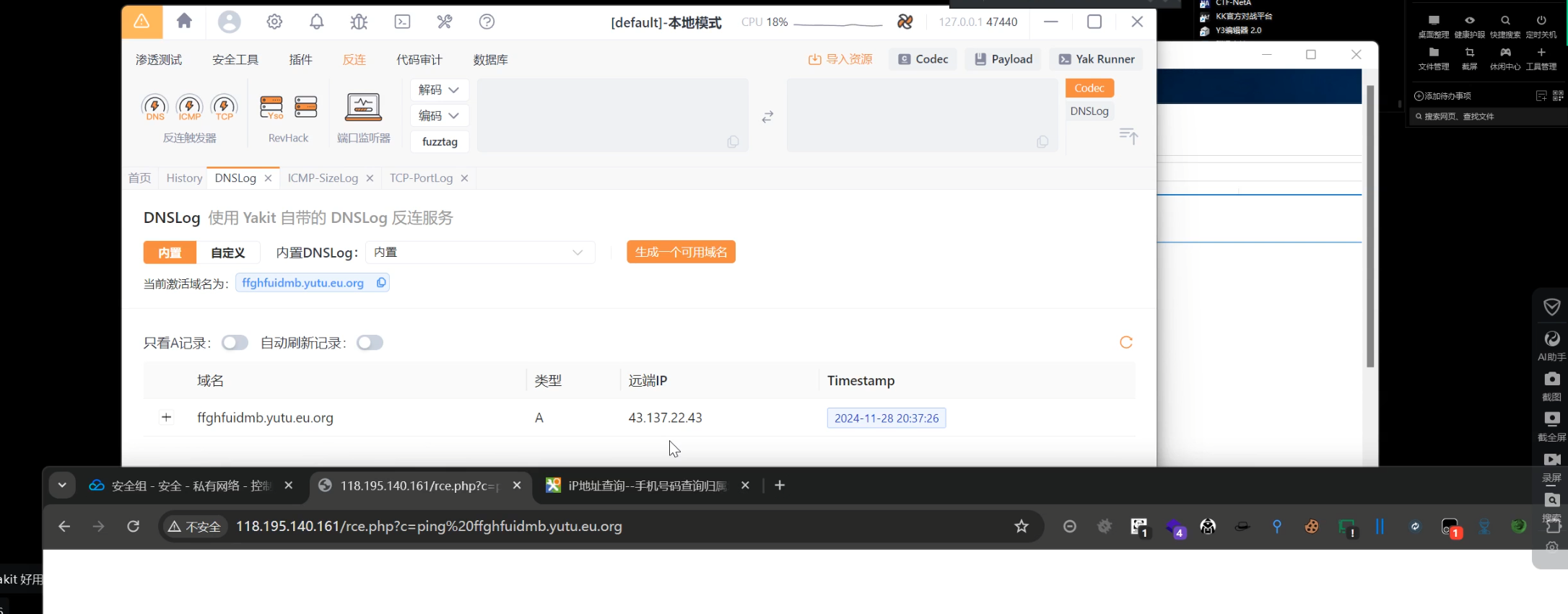The width and height of the screenshot is (1568, 614).
Task: Select the 内置 mode option
Action: (x=170, y=253)
